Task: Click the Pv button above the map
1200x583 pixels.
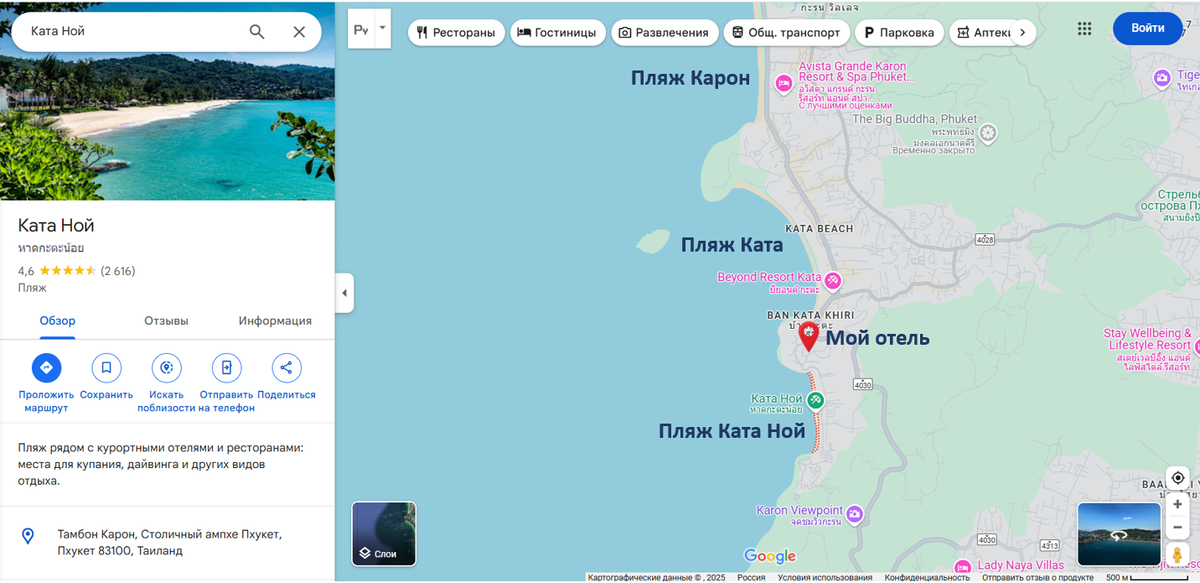Action: [x=361, y=30]
